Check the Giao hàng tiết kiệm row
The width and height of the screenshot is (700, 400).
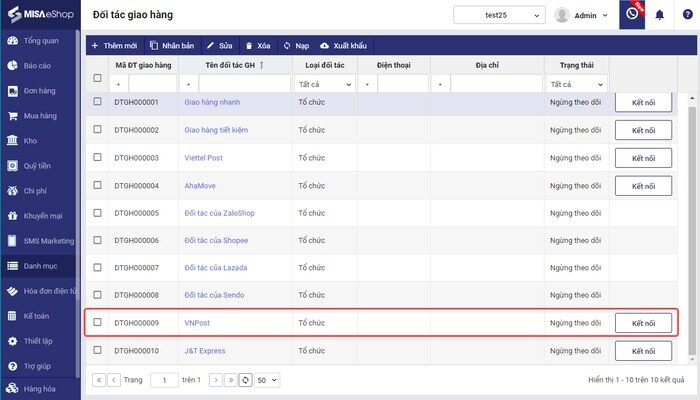point(97,130)
